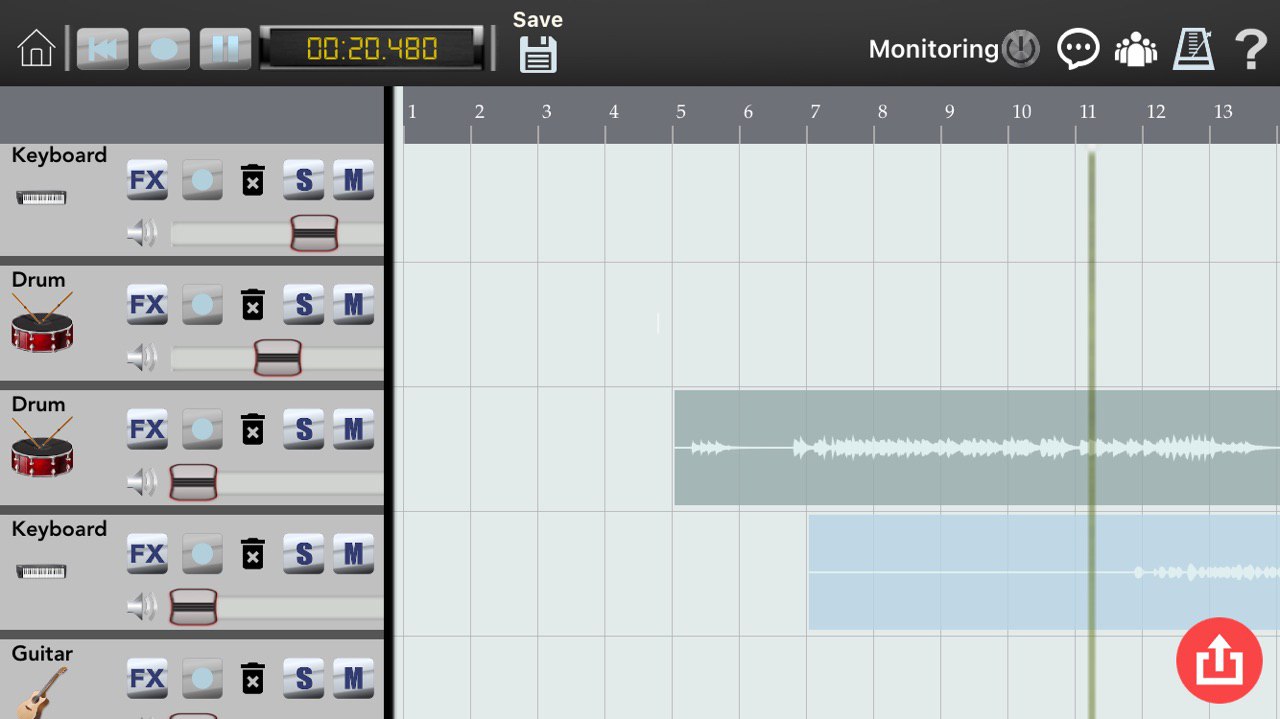
Task: Mute the Guitar track
Action: tap(353, 678)
